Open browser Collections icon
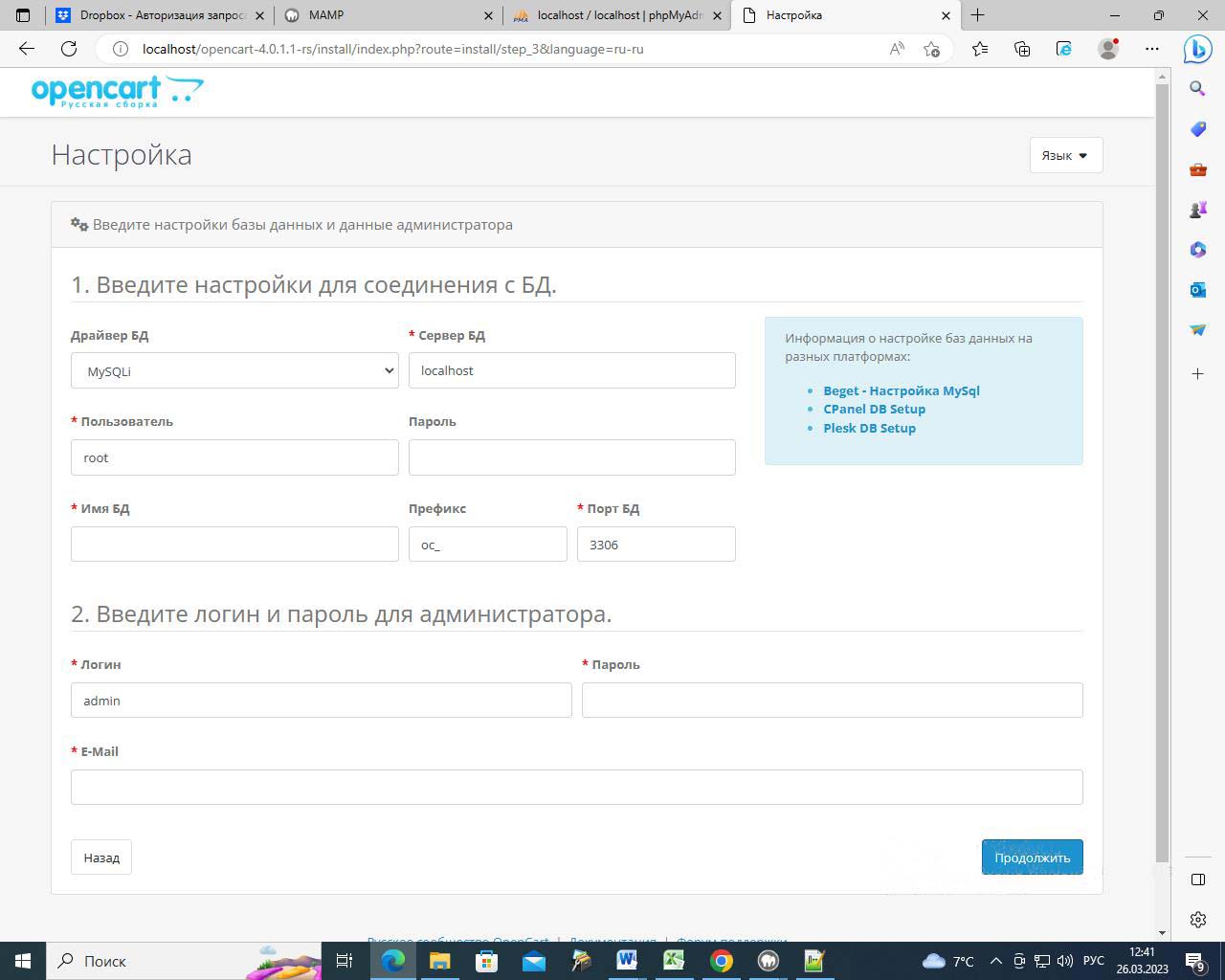 [x=1022, y=49]
